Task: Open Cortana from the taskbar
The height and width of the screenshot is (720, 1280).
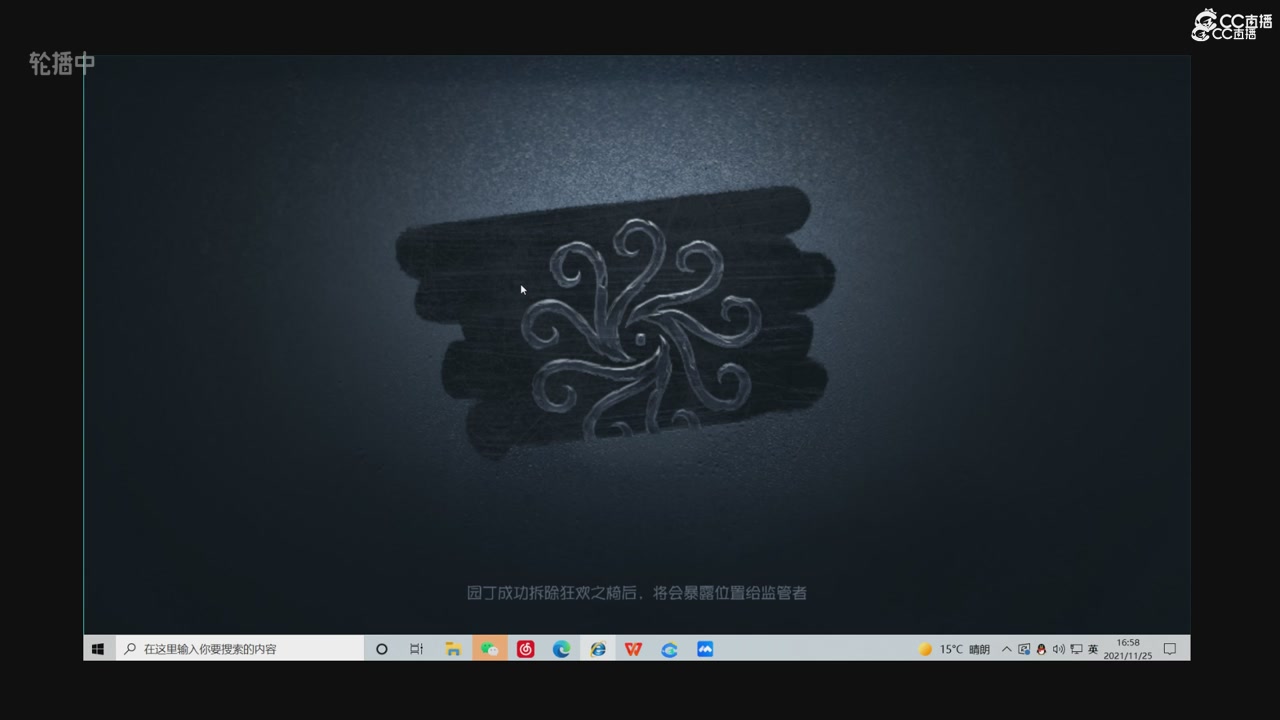Action: [x=381, y=649]
